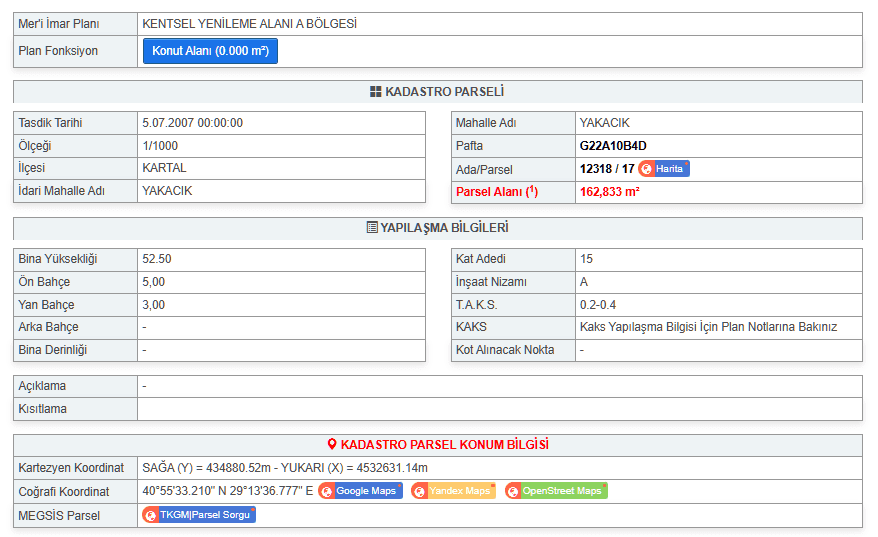Click the parcel area value 162,833 m²

[609, 192]
